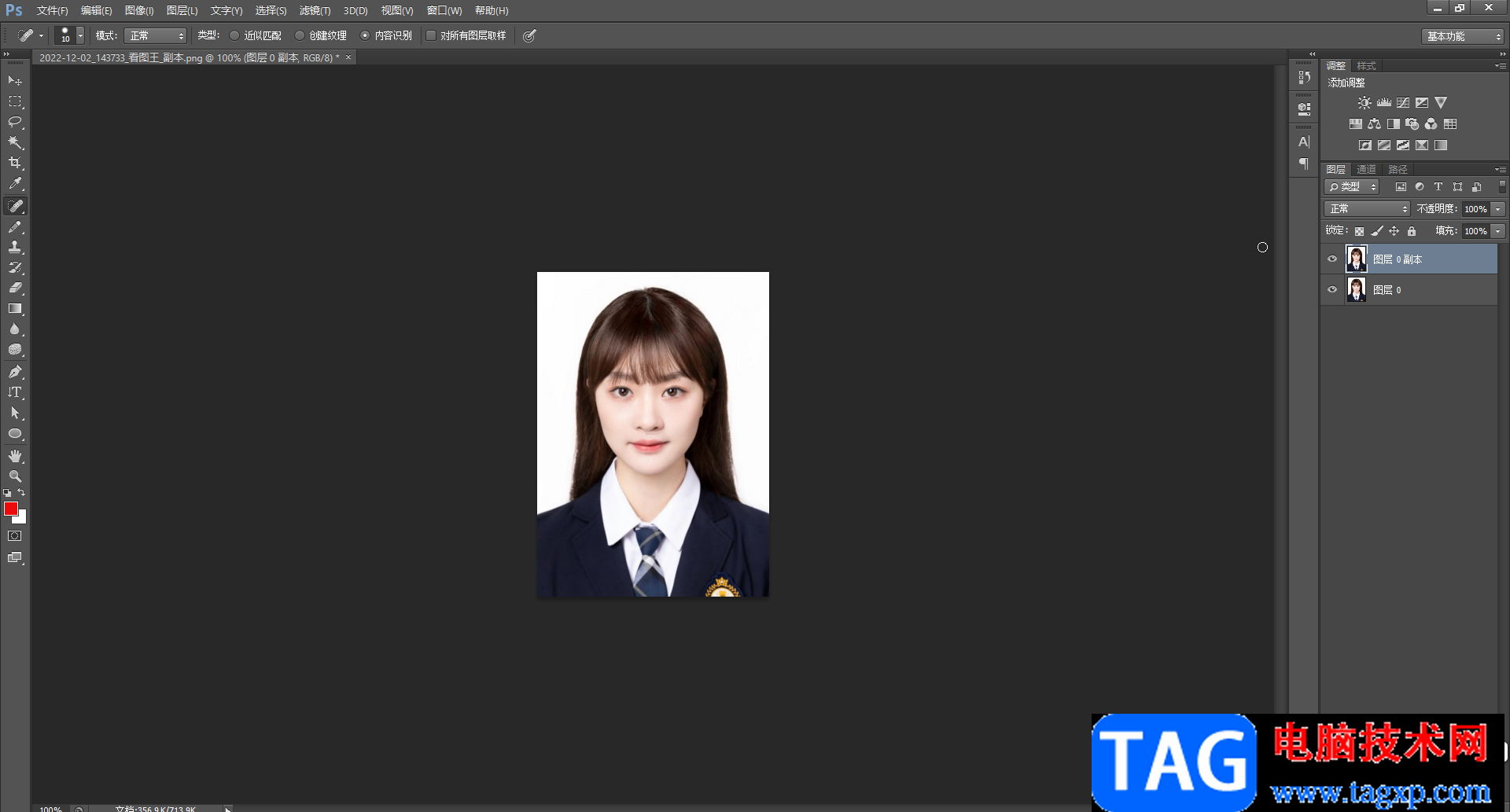Viewport: 1510px width, 812px height.
Task: Open the 滤镜(T) menu
Action: 315,10
